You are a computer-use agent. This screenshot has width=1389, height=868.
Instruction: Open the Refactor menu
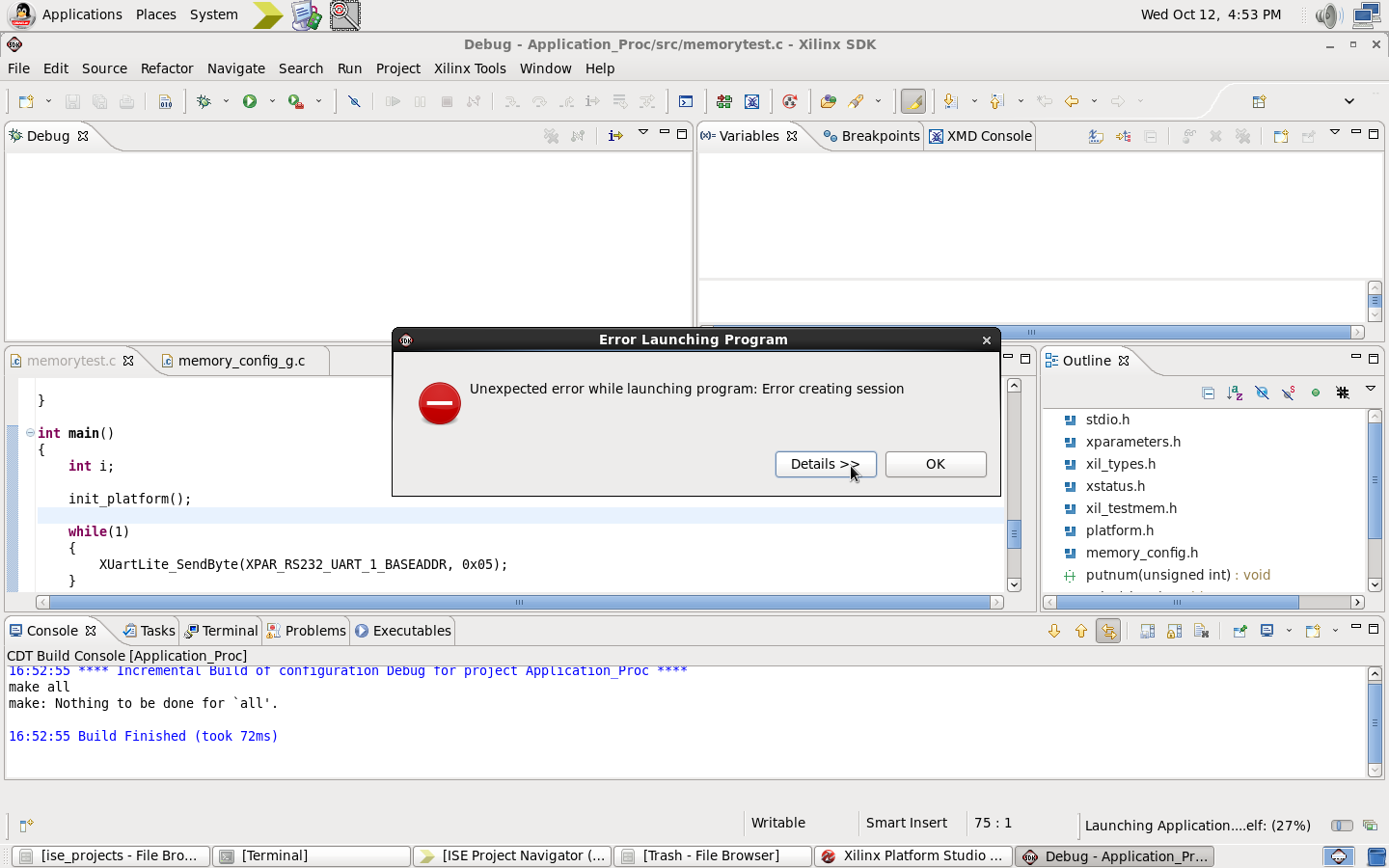coord(167,68)
